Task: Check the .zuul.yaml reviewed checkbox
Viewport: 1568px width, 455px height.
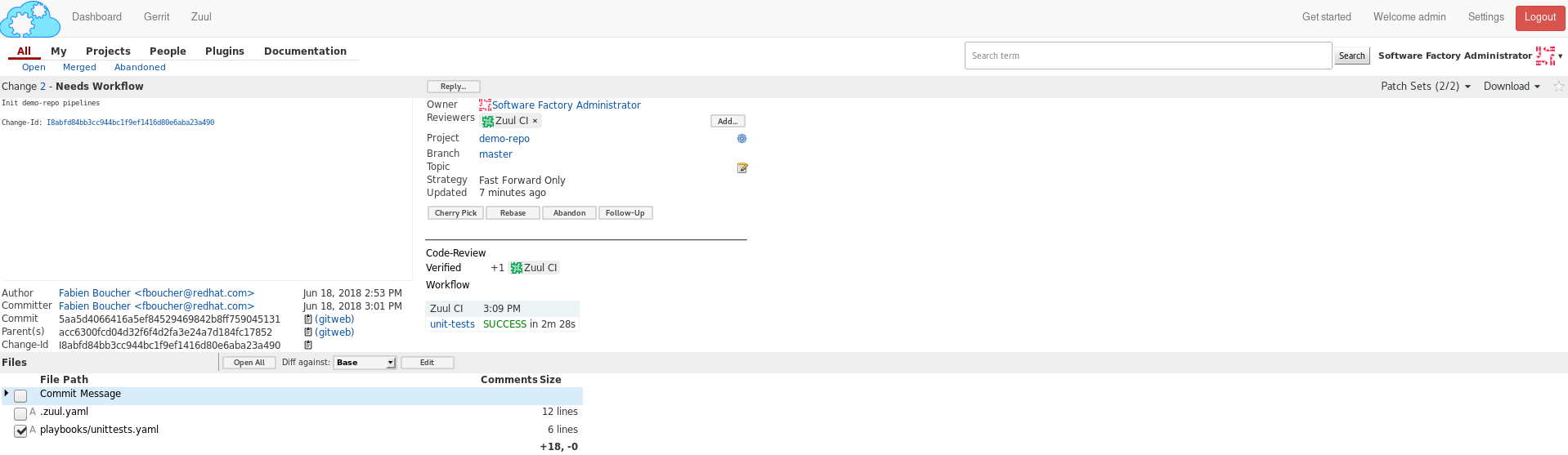Action: (20, 413)
